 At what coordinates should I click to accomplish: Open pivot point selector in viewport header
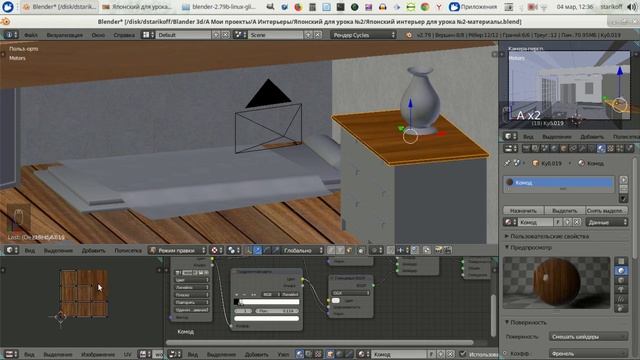coord(233,250)
